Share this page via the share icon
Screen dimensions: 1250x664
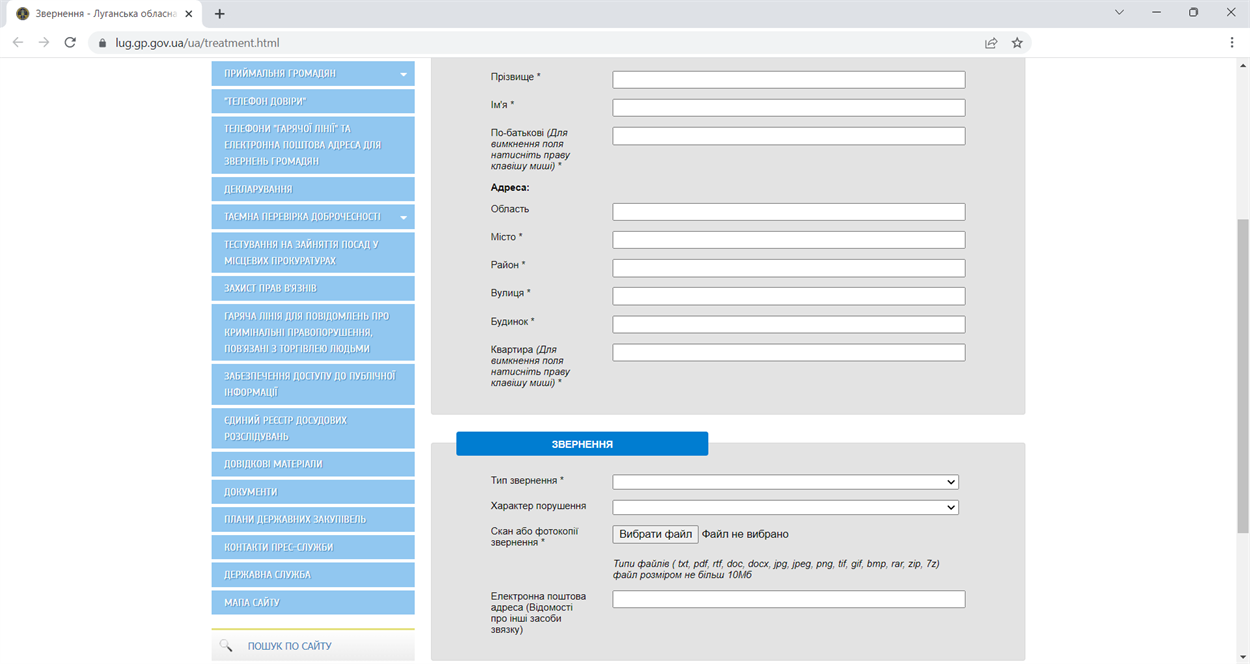pyautogui.click(x=991, y=43)
